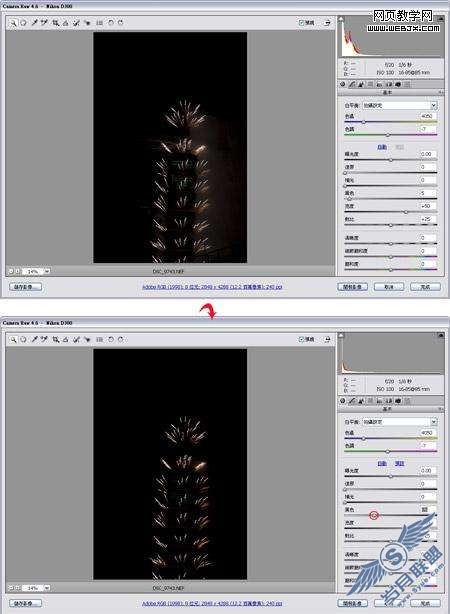The width and height of the screenshot is (450, 614).
Task: Switch to Detail tab in lower panel
Action: pyautogui.click(x=361, y=401)
